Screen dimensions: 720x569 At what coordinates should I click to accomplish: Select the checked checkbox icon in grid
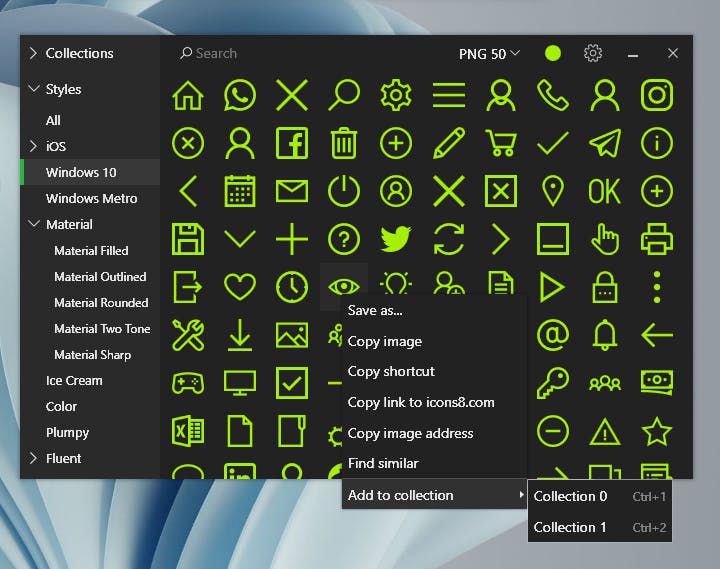[x=292, y=383]
